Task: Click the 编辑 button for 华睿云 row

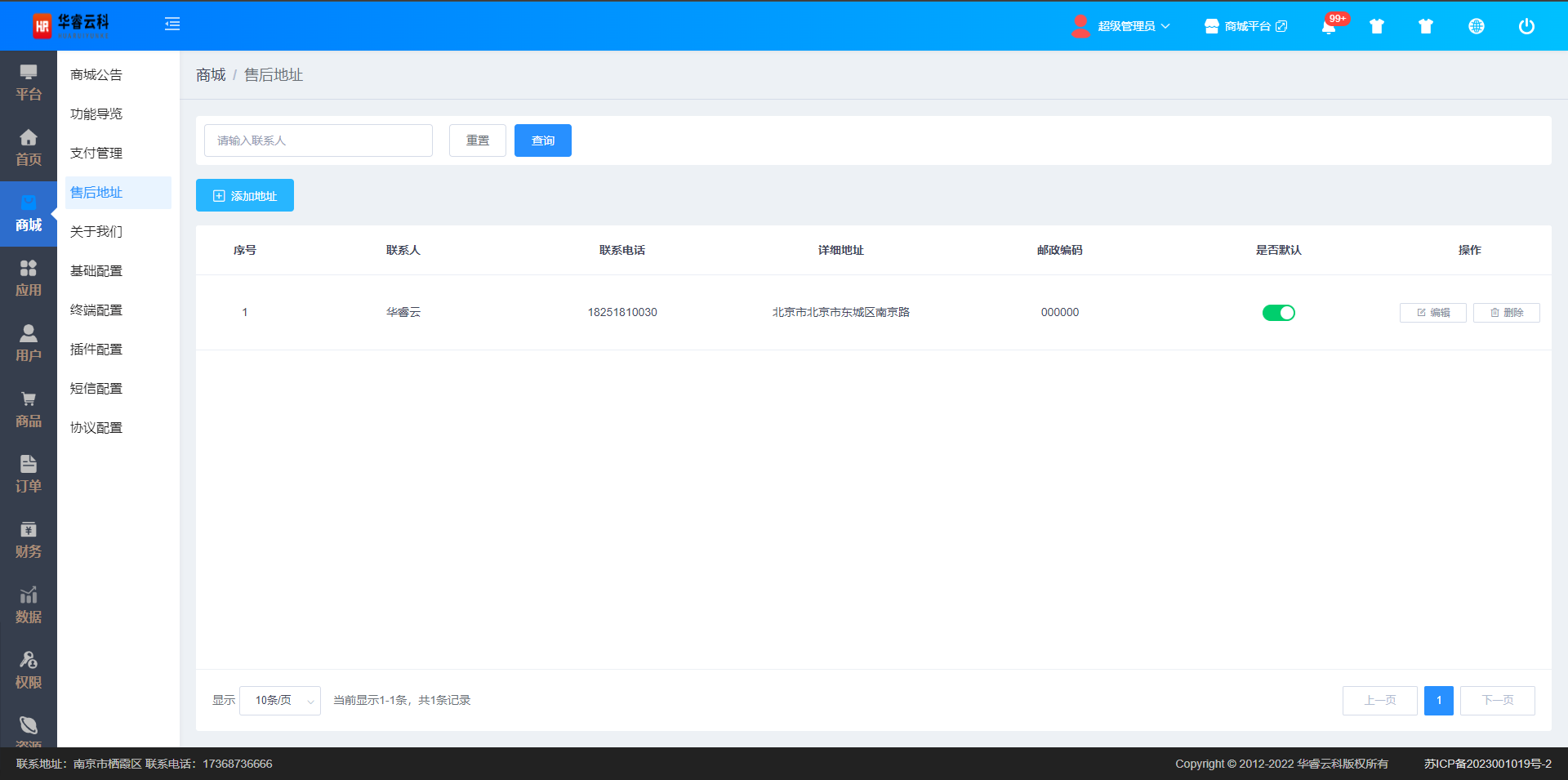Action: [x=1432, y=313]
